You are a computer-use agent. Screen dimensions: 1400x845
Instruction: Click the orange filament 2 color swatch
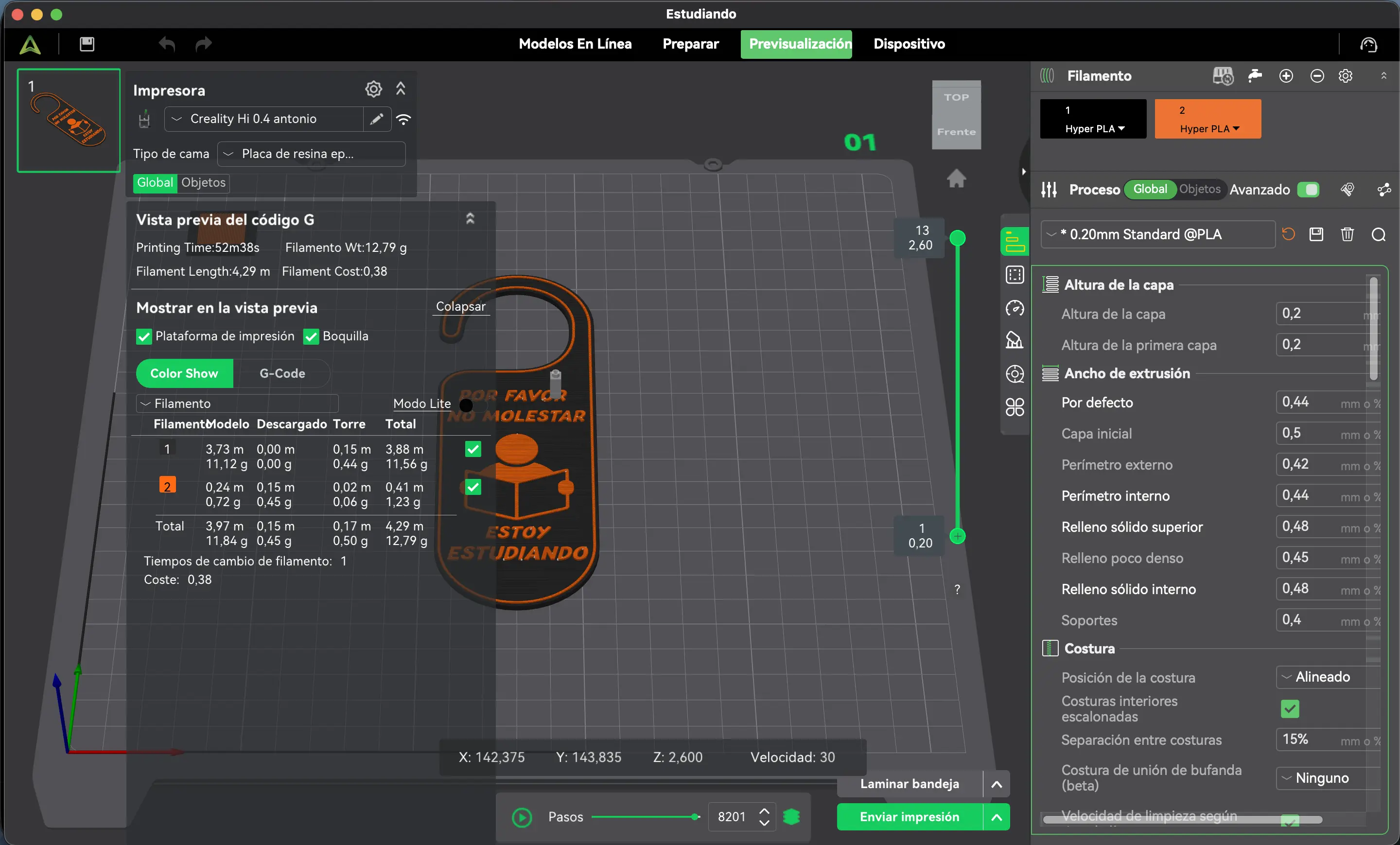click(x=167, y=485)
